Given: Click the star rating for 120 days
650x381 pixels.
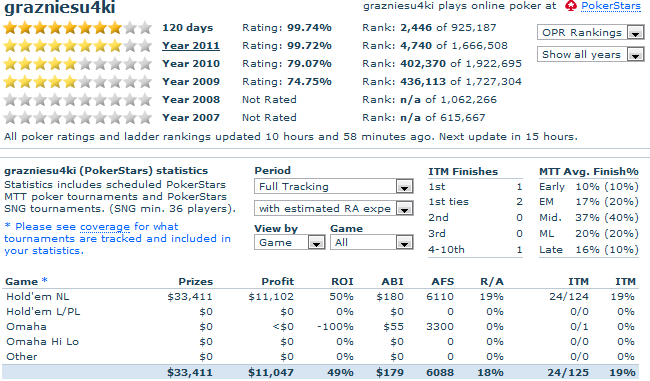Looking at the screenshot, I should 78,28.
